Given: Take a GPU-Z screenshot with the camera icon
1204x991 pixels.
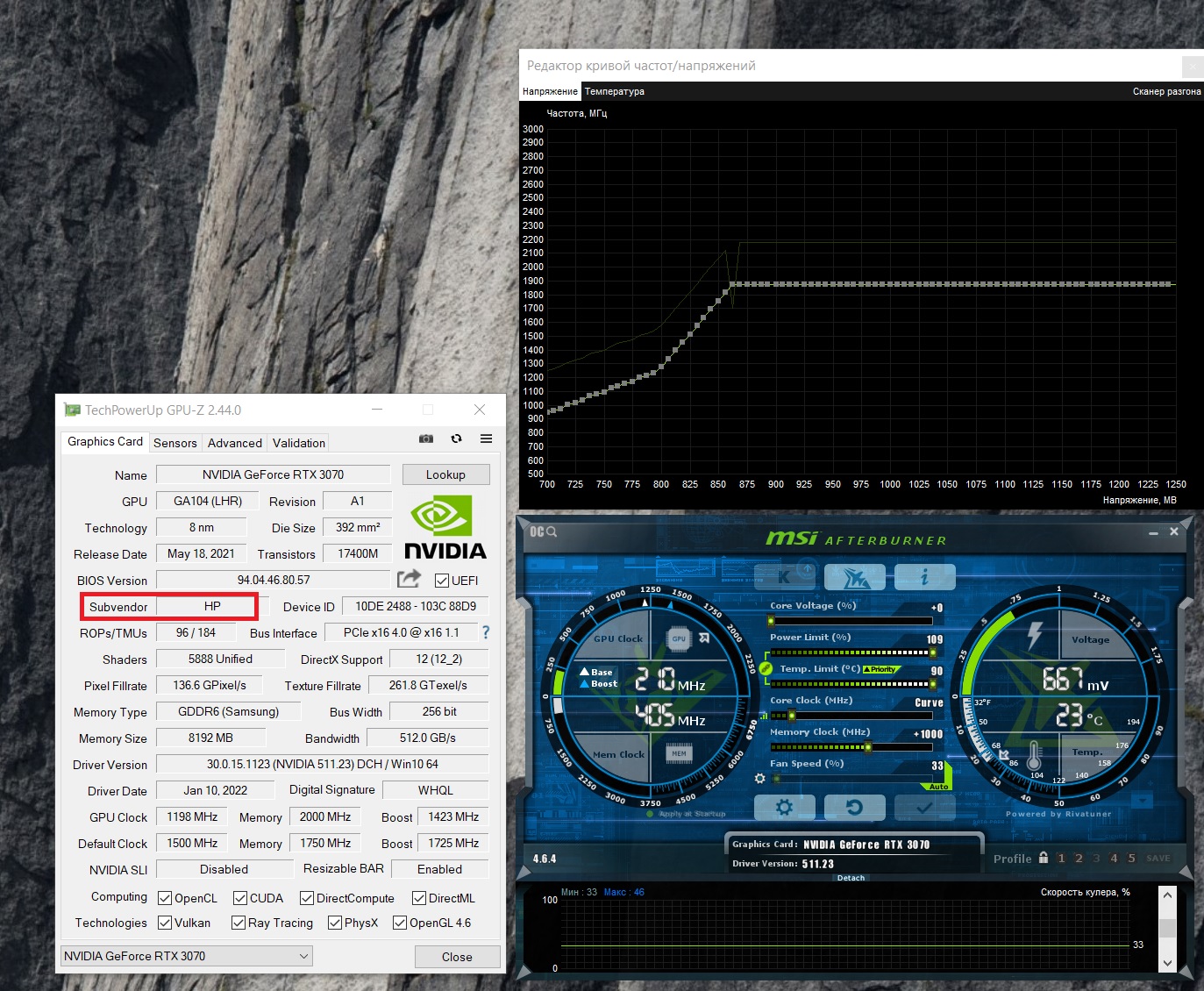Looking at the screenshot, I should point(426,438).
